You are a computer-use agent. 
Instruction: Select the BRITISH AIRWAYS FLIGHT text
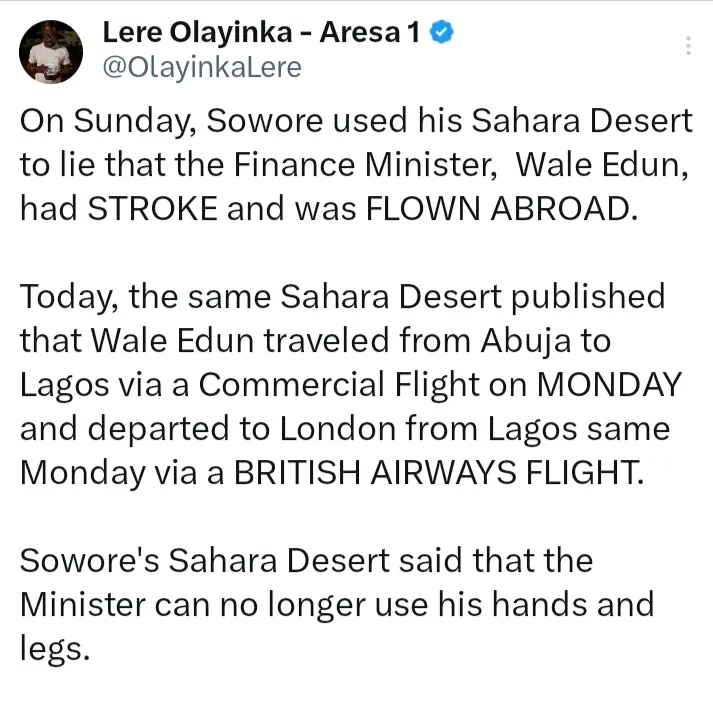(436, 472)
